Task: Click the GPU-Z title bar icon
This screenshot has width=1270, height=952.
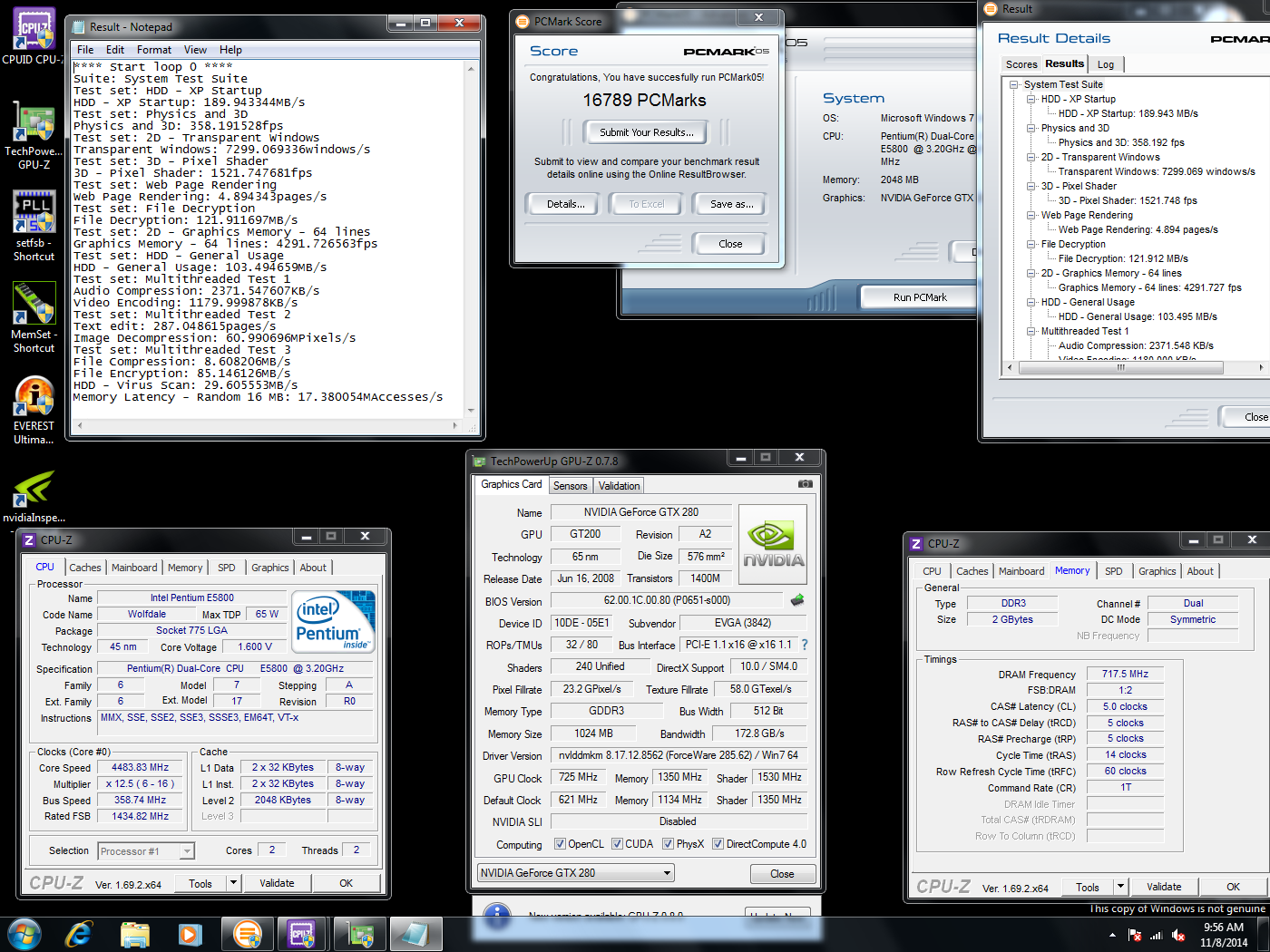Action: (x=480, y=461)
